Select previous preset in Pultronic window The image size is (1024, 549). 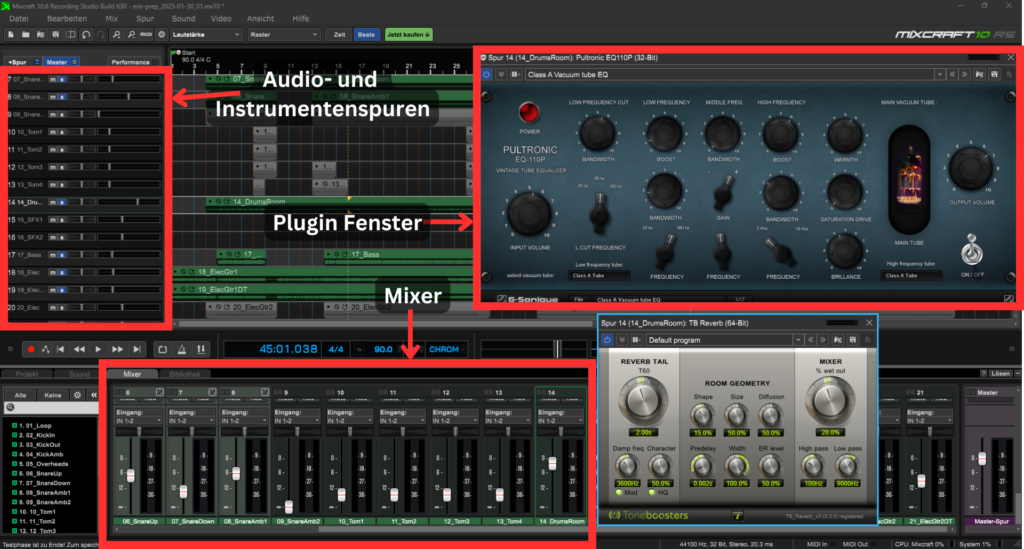(x=953, y=74)
